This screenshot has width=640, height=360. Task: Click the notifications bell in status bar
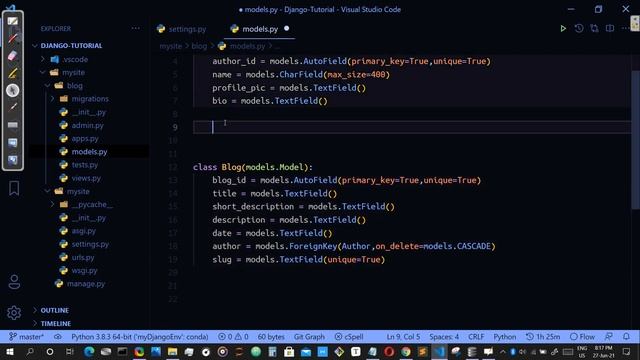[x=626, y=337]
